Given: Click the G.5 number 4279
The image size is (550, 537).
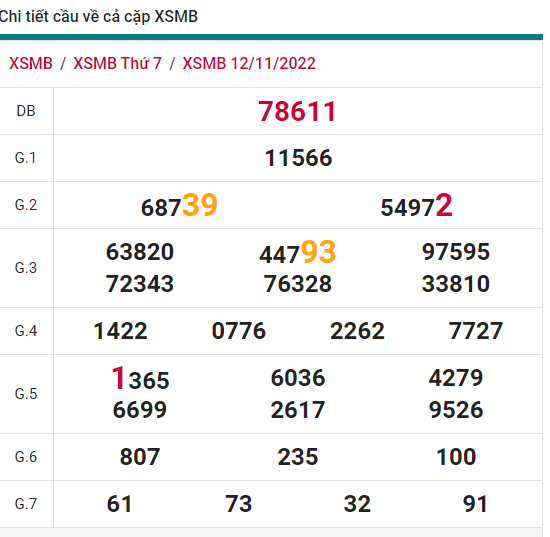Looking at the screenshot, I should [456, 378].
